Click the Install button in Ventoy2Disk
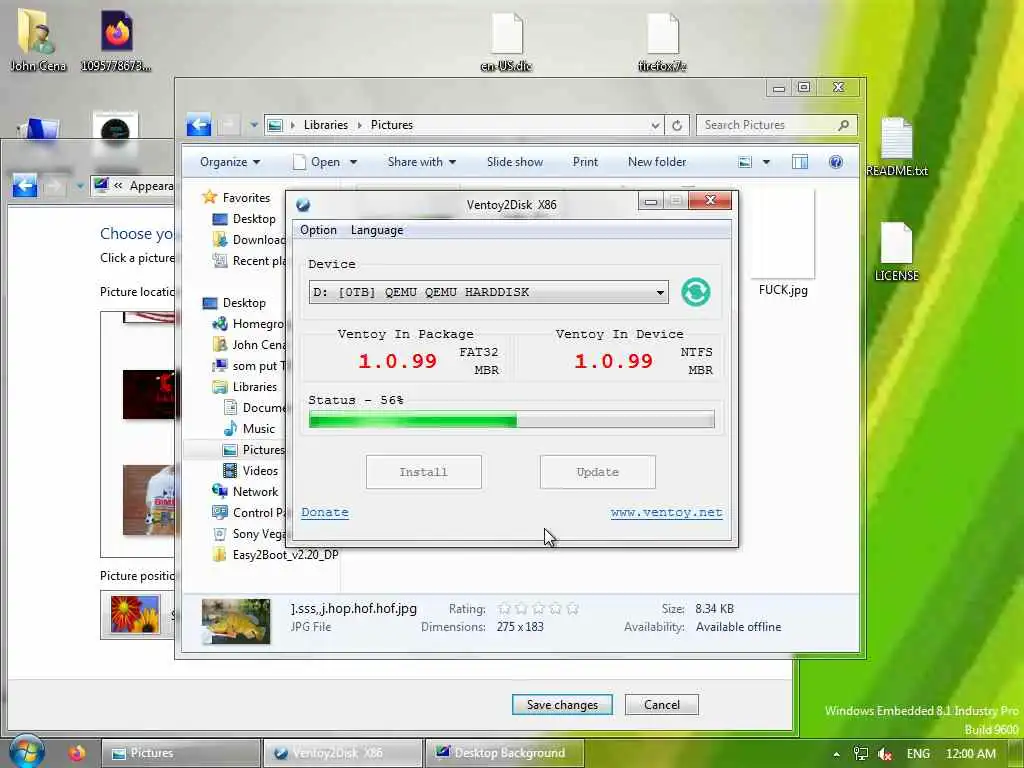The image size is (1024, 768). click(424, 472)
